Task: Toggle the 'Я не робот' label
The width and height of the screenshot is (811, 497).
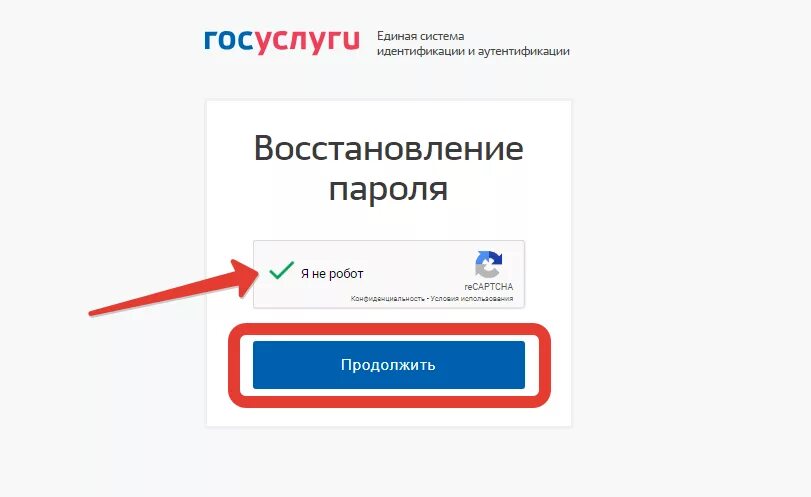Action: pyautogui.click(x=332, y=274)
